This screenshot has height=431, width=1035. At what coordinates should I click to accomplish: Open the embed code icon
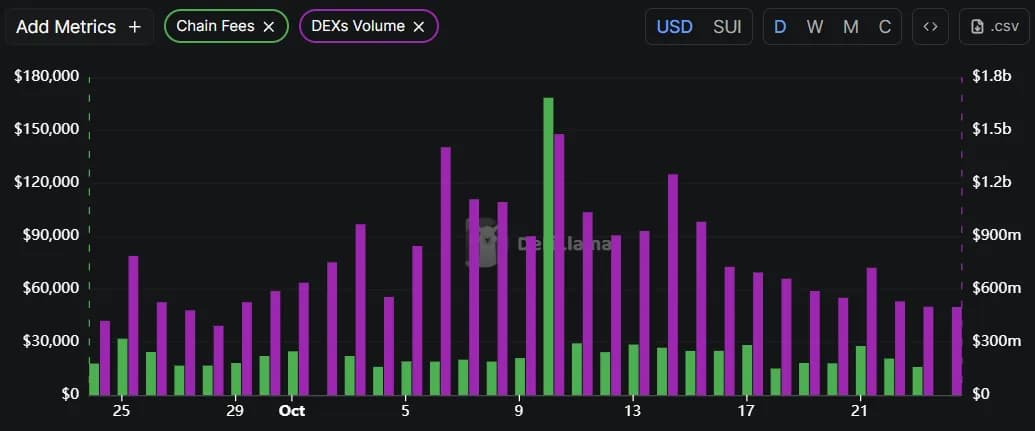(930, 27)
